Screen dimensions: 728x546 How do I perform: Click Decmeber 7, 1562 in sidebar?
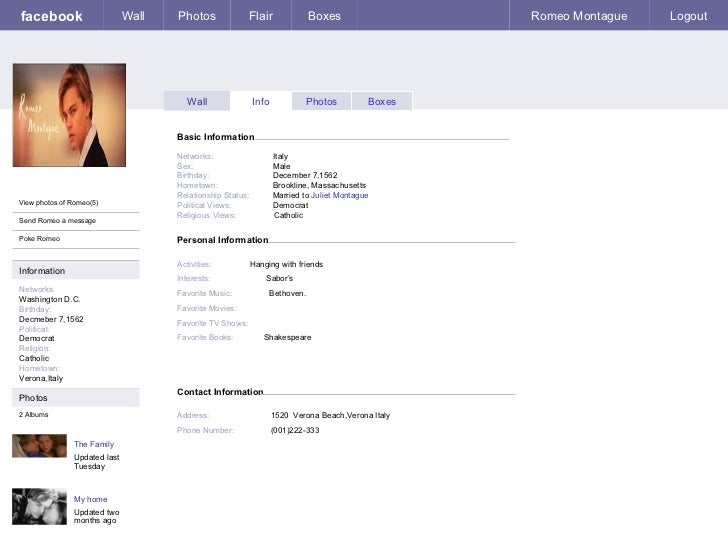[x=51, y=319]
